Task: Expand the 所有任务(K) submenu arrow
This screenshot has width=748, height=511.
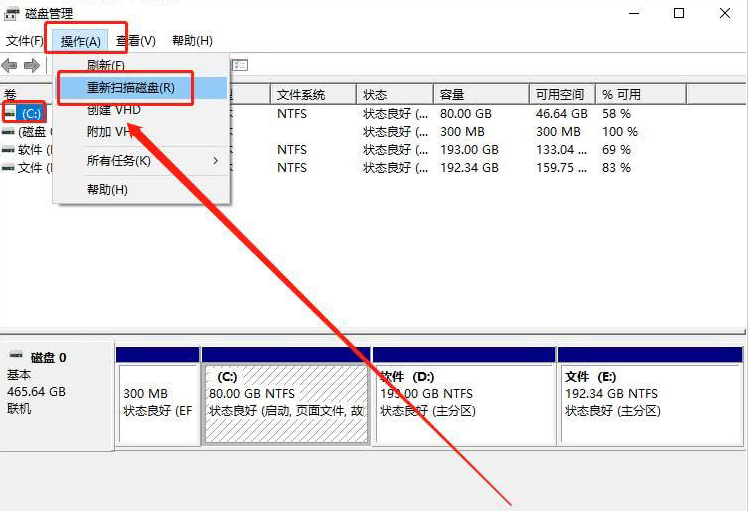Action: pyautogui.click(x=216, y=161)
